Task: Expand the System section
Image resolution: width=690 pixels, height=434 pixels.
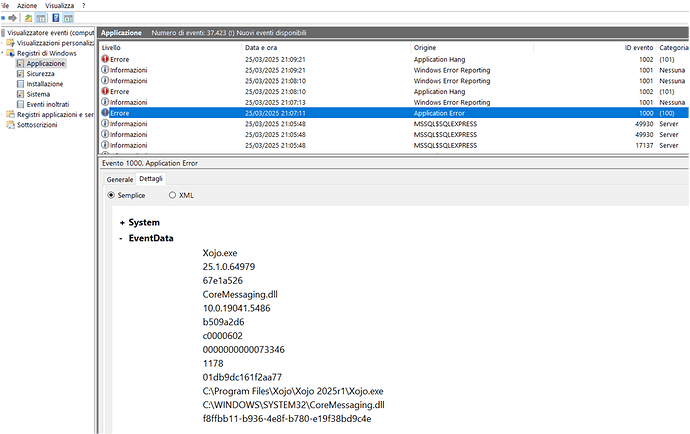Action: tap(122, 222)
